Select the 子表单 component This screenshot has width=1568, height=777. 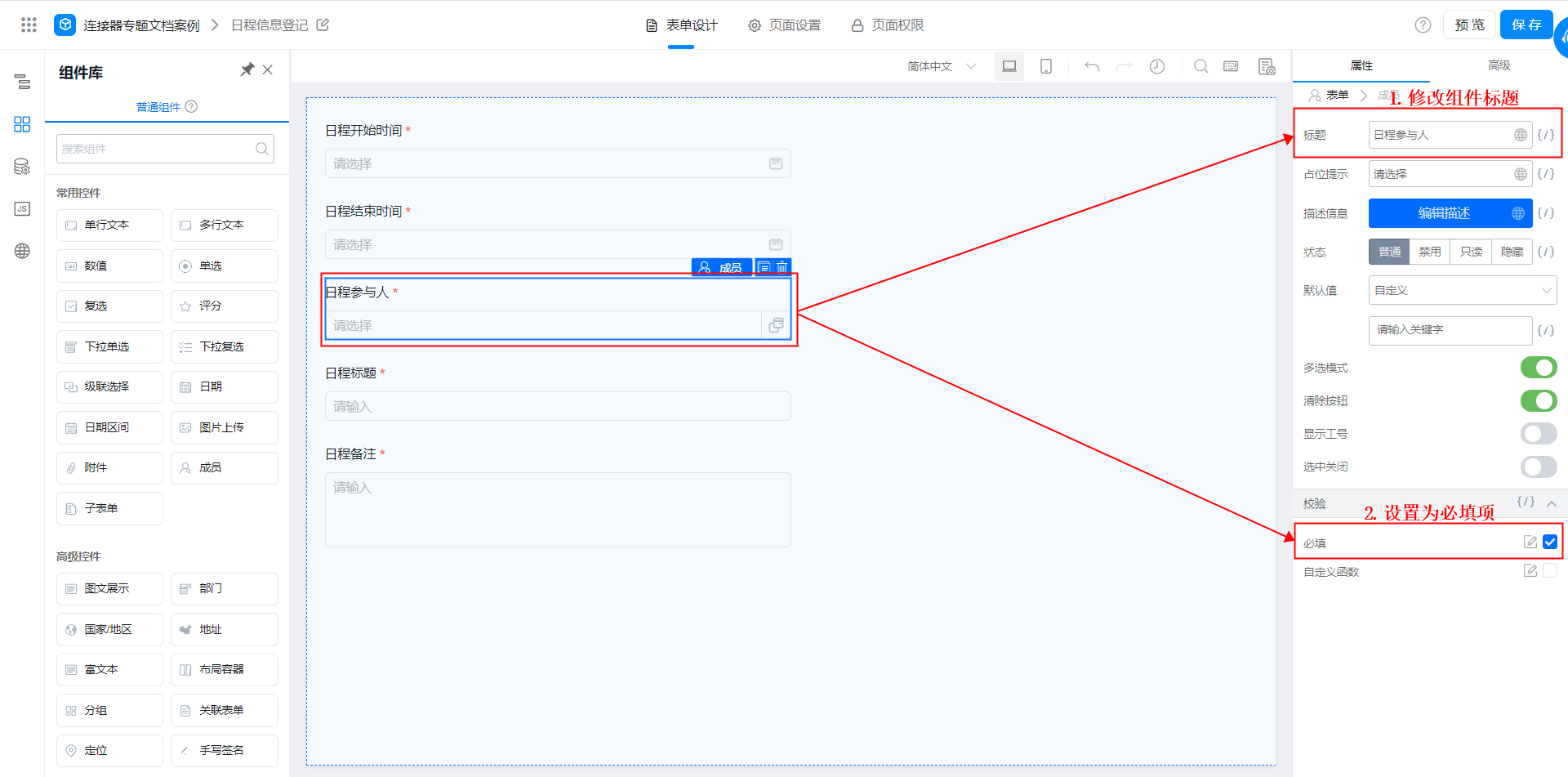pyautogui.click(x=109, y=508)
